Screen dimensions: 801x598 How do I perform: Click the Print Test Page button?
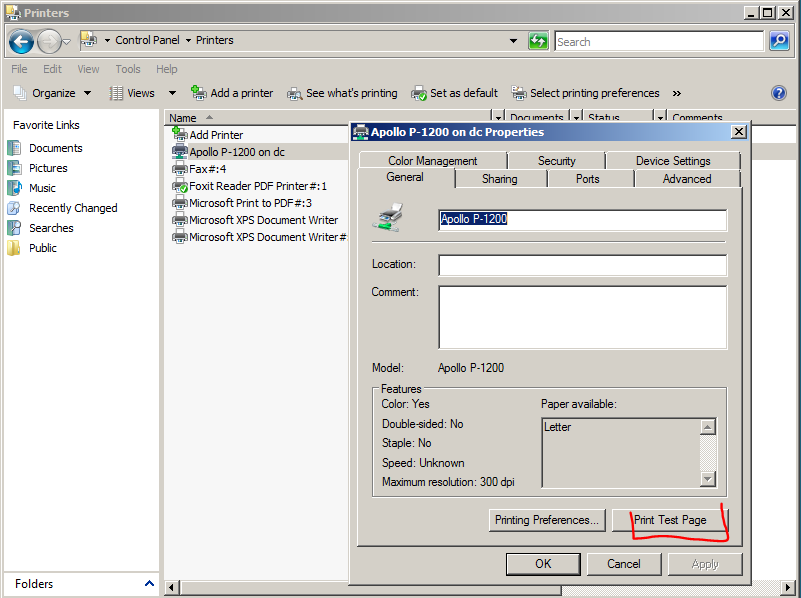[x=670, y=520]
